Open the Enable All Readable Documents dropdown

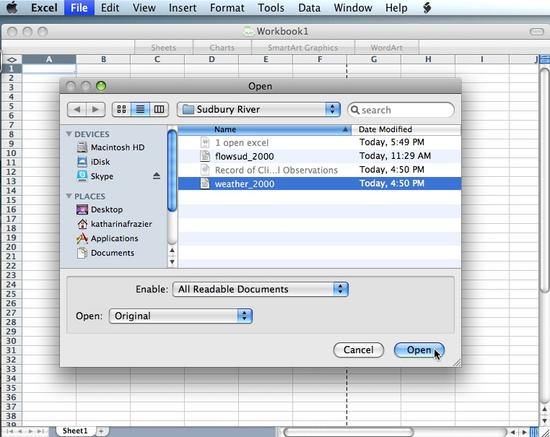[260, 289]
